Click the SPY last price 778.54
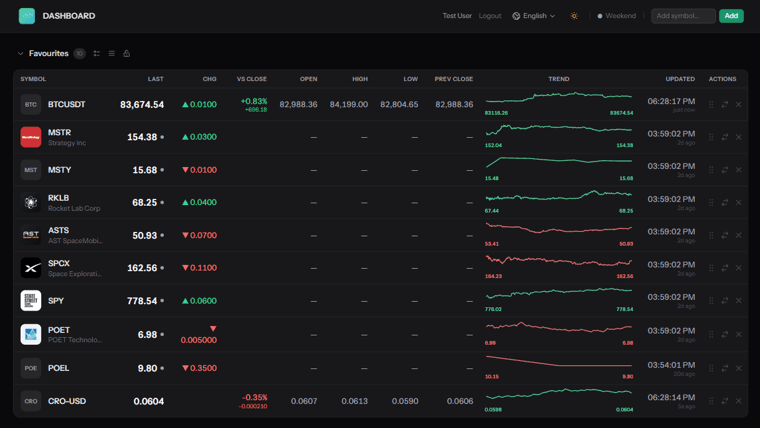 pyautogui.click(x=142, y=301)
